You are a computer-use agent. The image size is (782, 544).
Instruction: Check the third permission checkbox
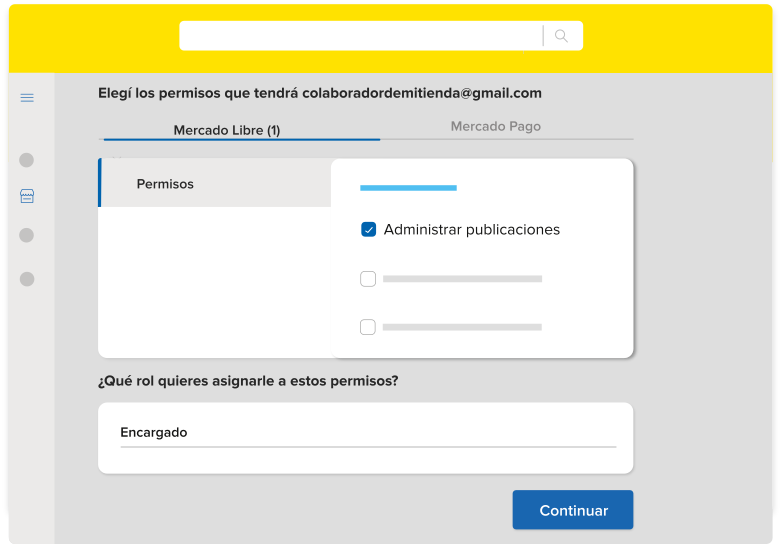368,327
